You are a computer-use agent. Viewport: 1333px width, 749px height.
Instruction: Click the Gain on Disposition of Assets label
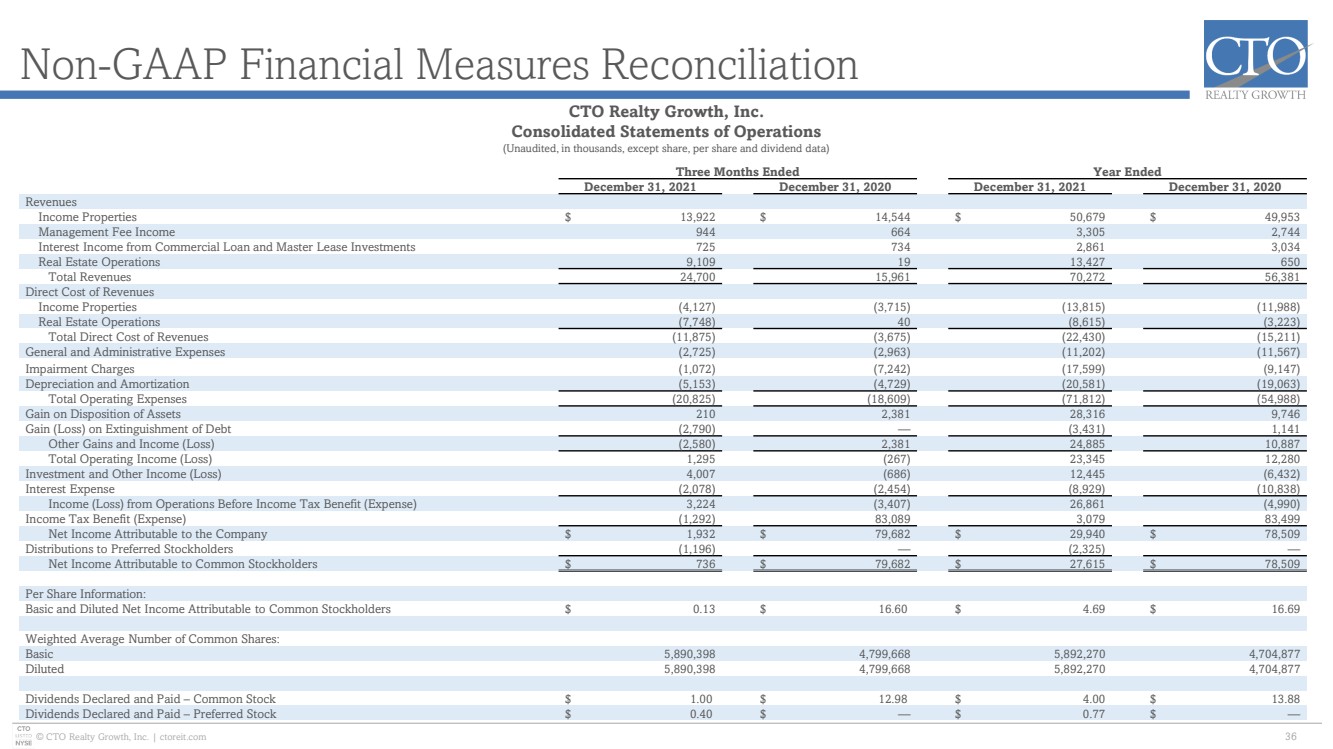click(x=103, y=414)
